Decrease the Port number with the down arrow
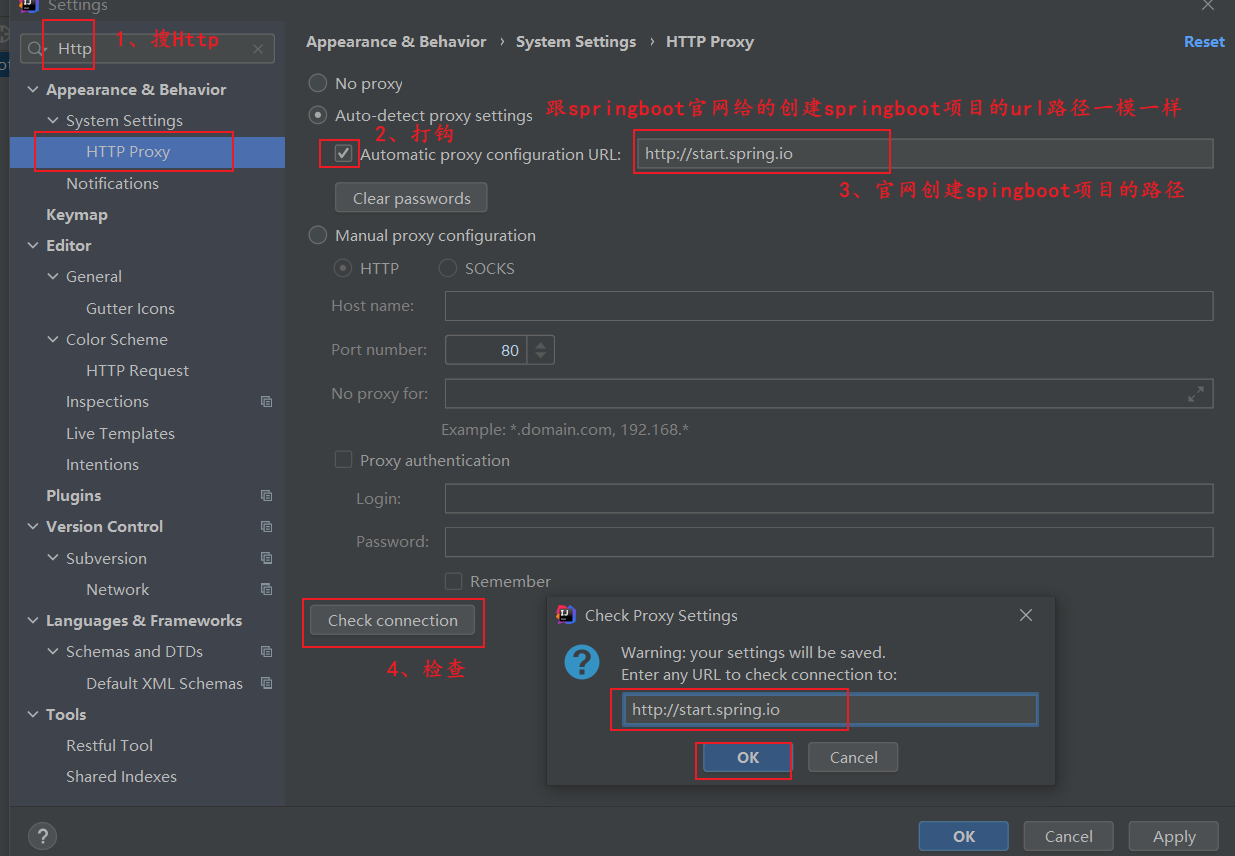Screen dimensions: 1235x856 pyautogui.click(x=541, y=356)
